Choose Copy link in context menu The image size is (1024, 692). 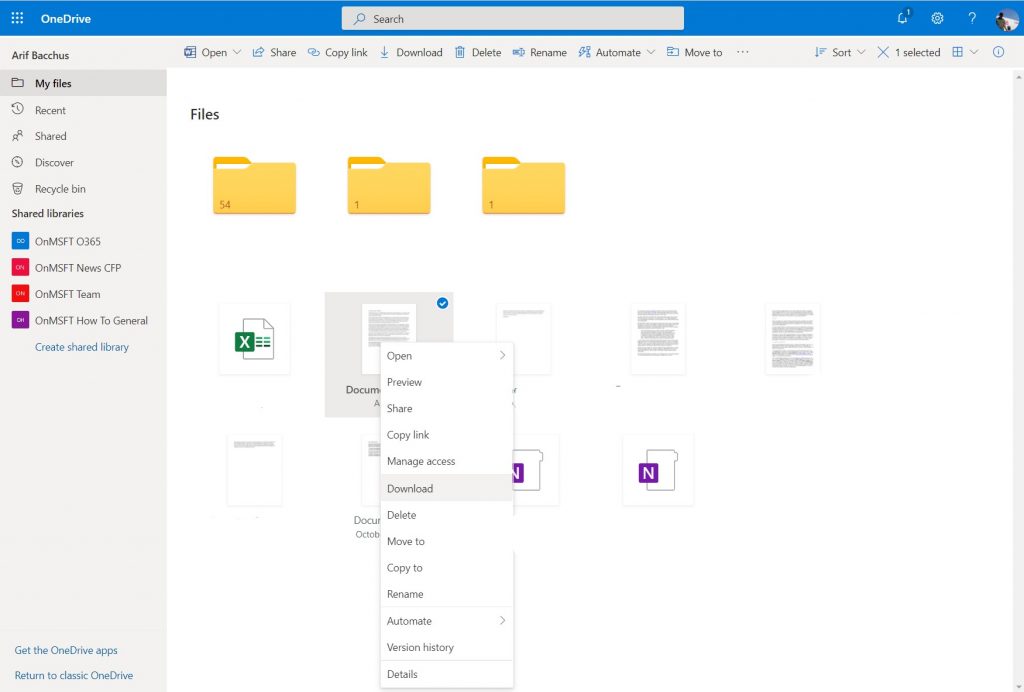coord(447,435)
